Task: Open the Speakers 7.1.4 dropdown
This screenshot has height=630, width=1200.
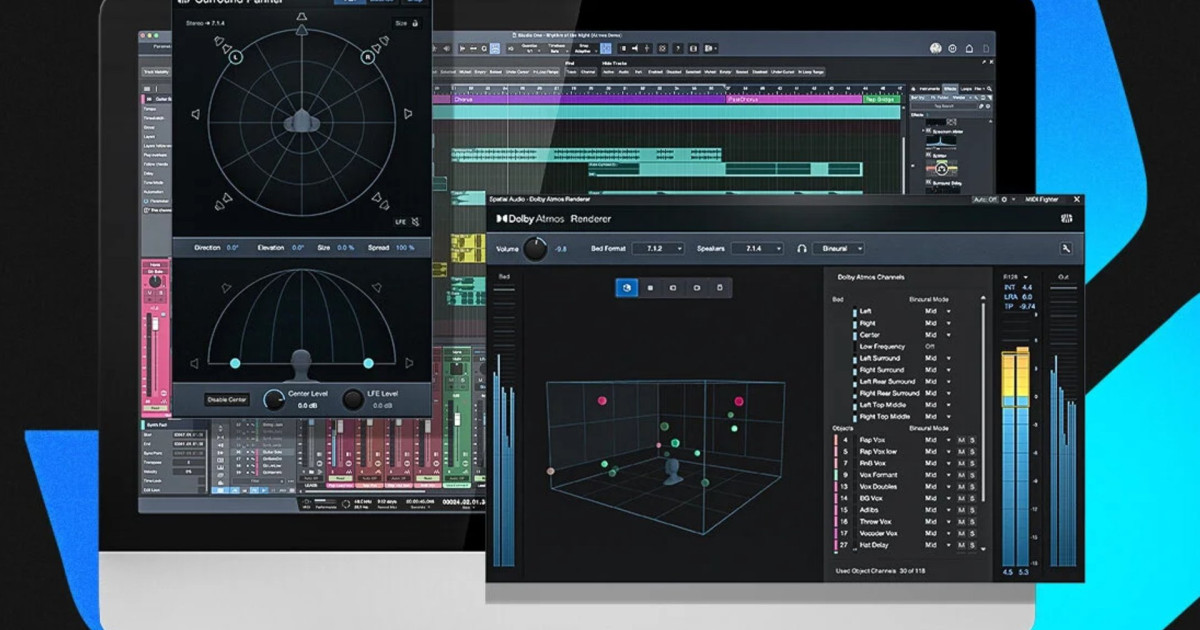Action: (757, 248)
